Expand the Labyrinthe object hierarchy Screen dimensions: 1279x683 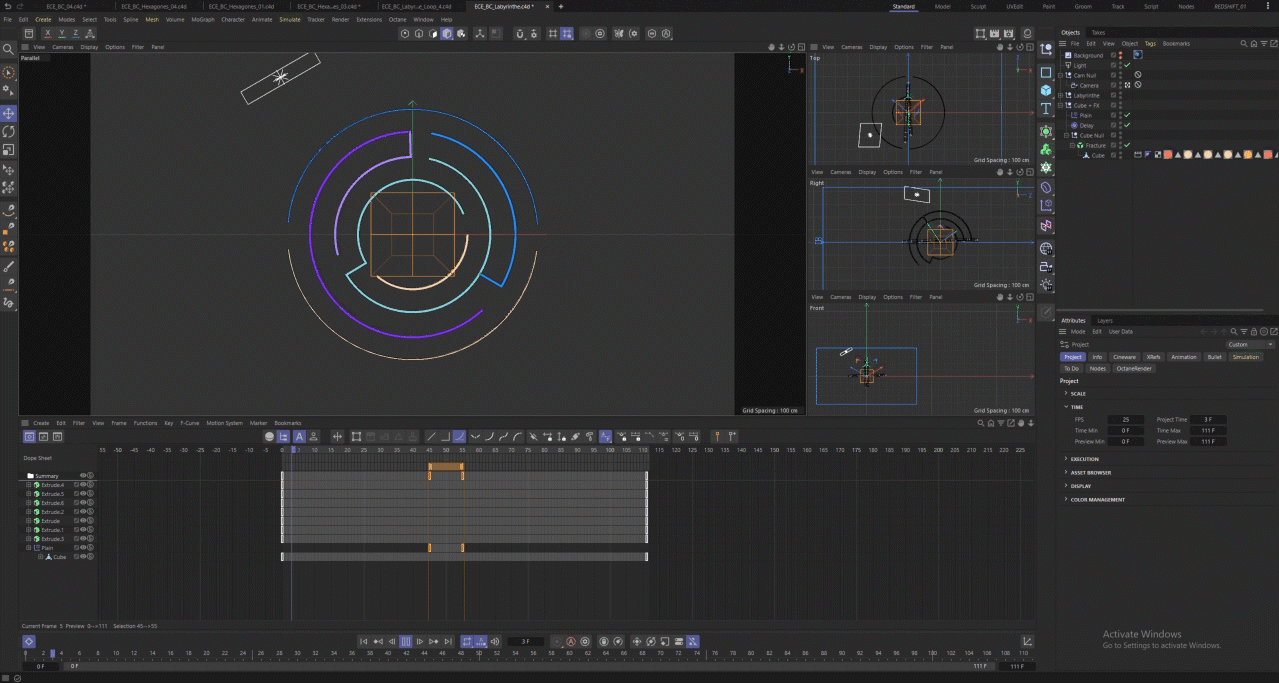click(x=1061, y=95)
